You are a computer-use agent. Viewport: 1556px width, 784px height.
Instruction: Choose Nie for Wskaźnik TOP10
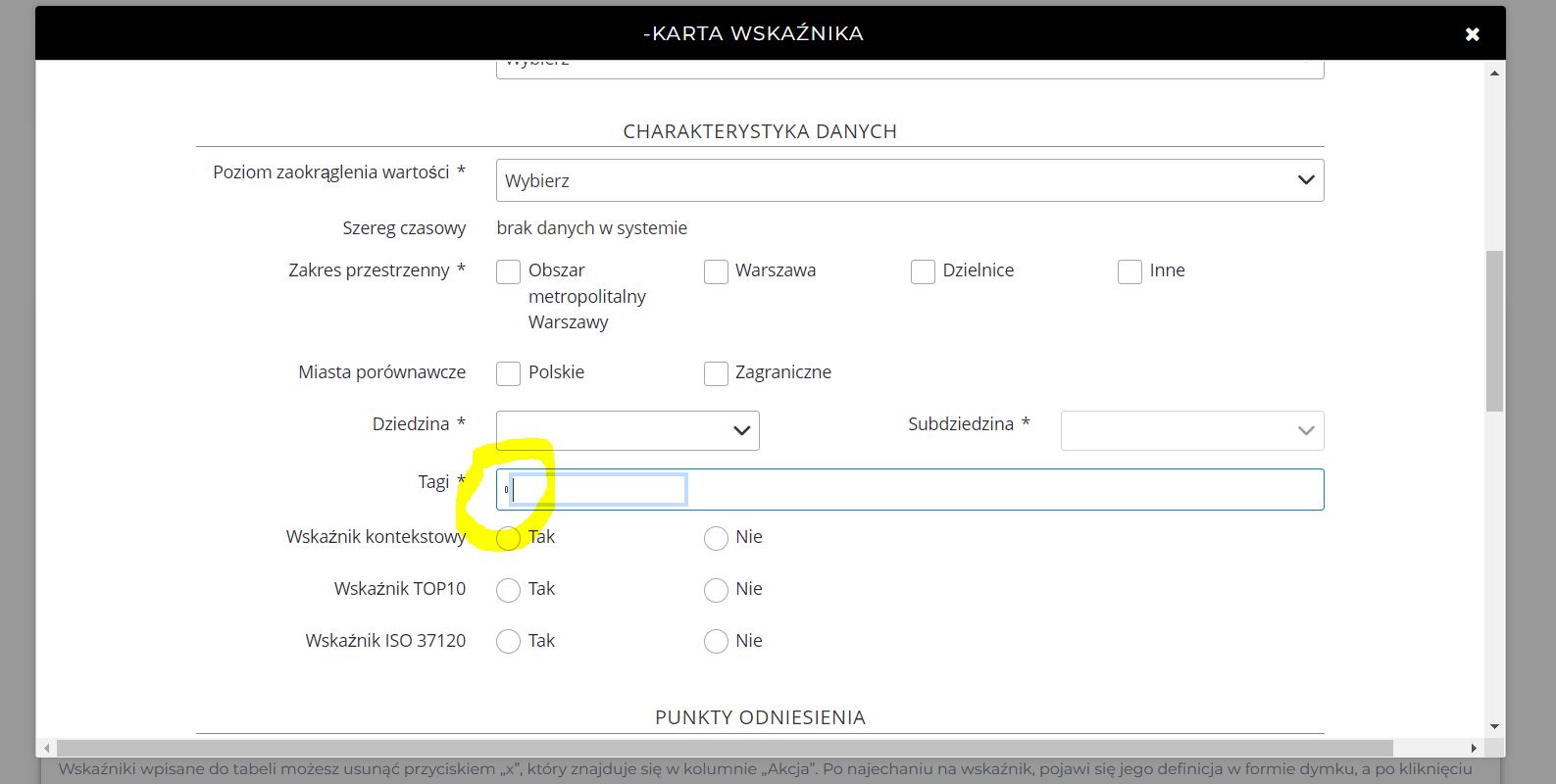[716, 590]
